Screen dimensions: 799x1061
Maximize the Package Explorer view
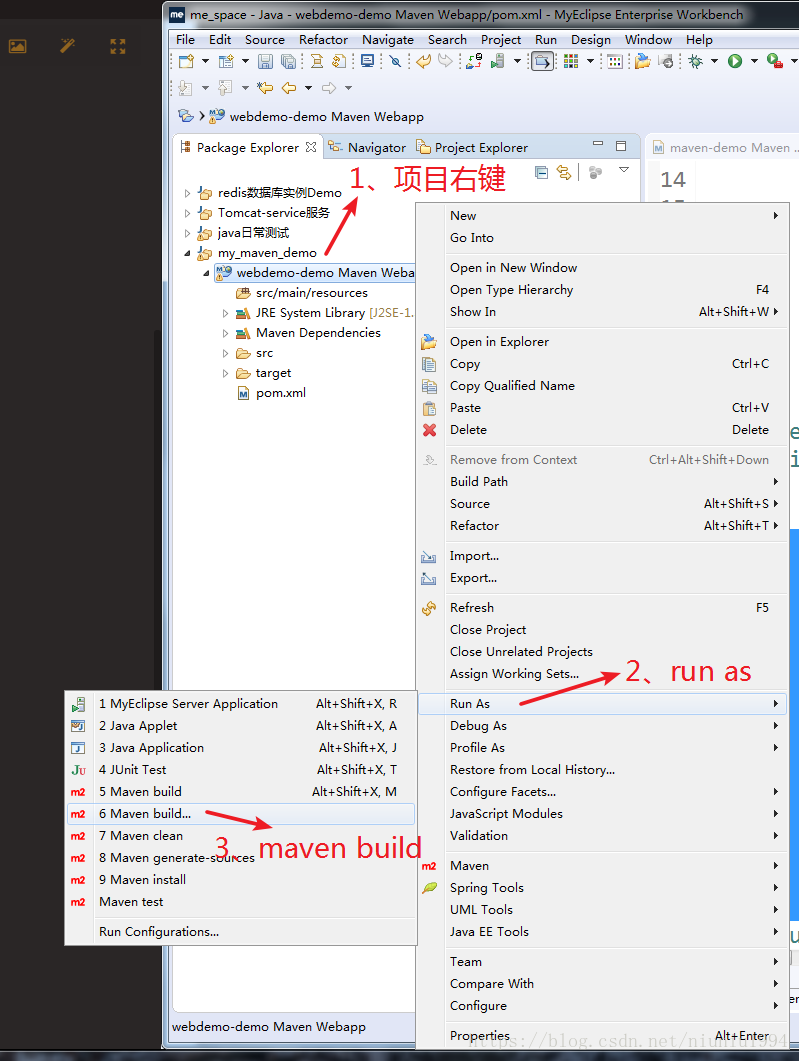(x=621, y=145)
